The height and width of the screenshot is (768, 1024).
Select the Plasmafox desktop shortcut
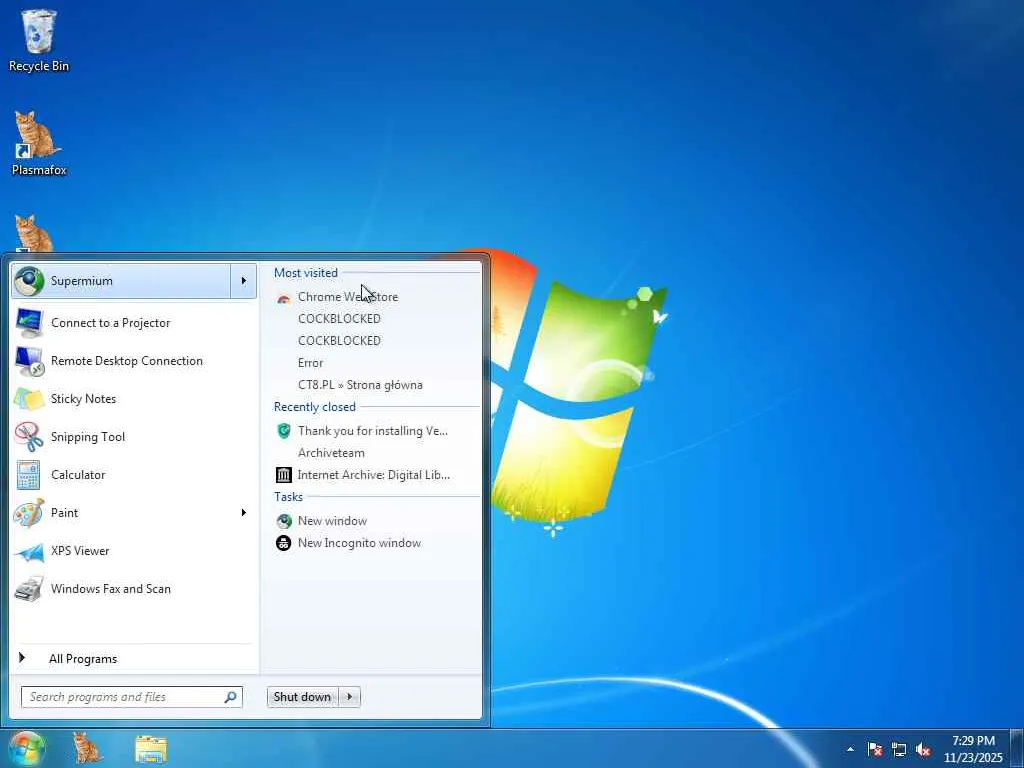click(x=39, y=144)
